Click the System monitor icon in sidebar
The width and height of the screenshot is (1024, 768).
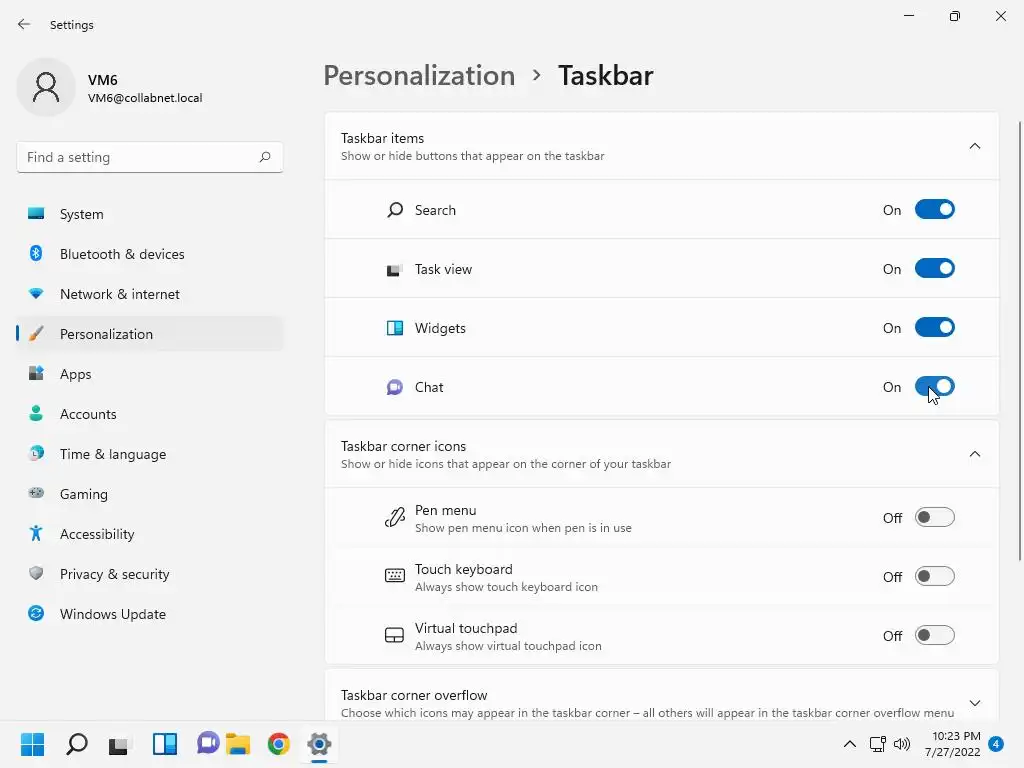(36, 214)
